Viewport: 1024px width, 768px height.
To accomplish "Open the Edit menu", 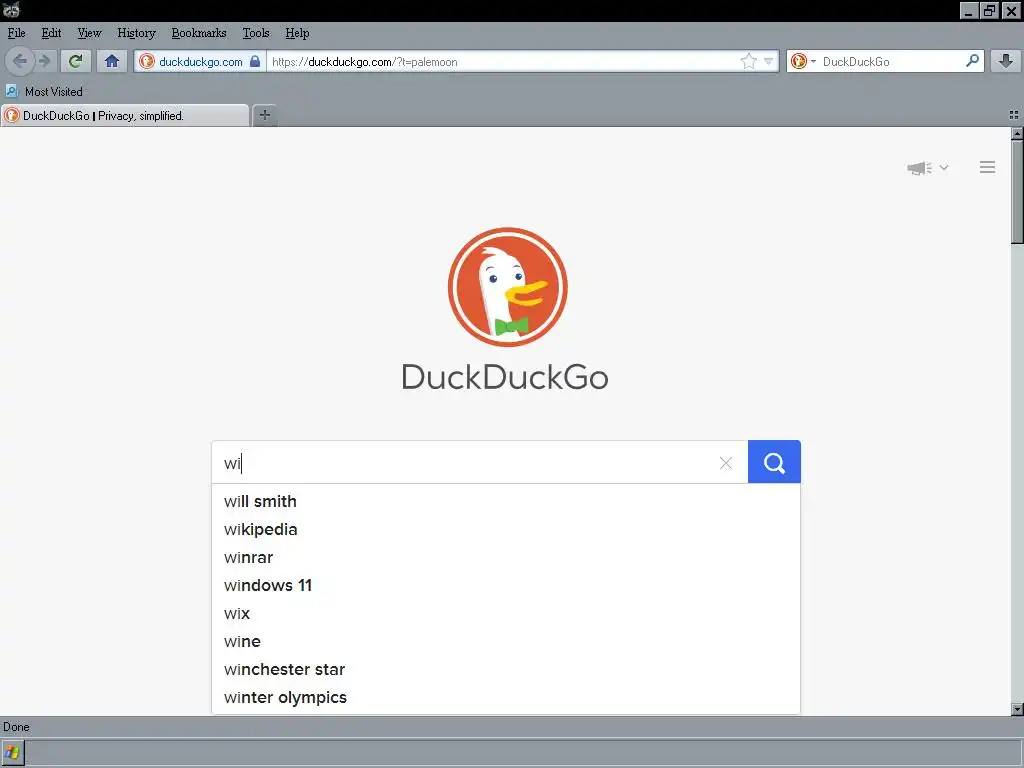I will pyautogui.click(x=51, y=33).
